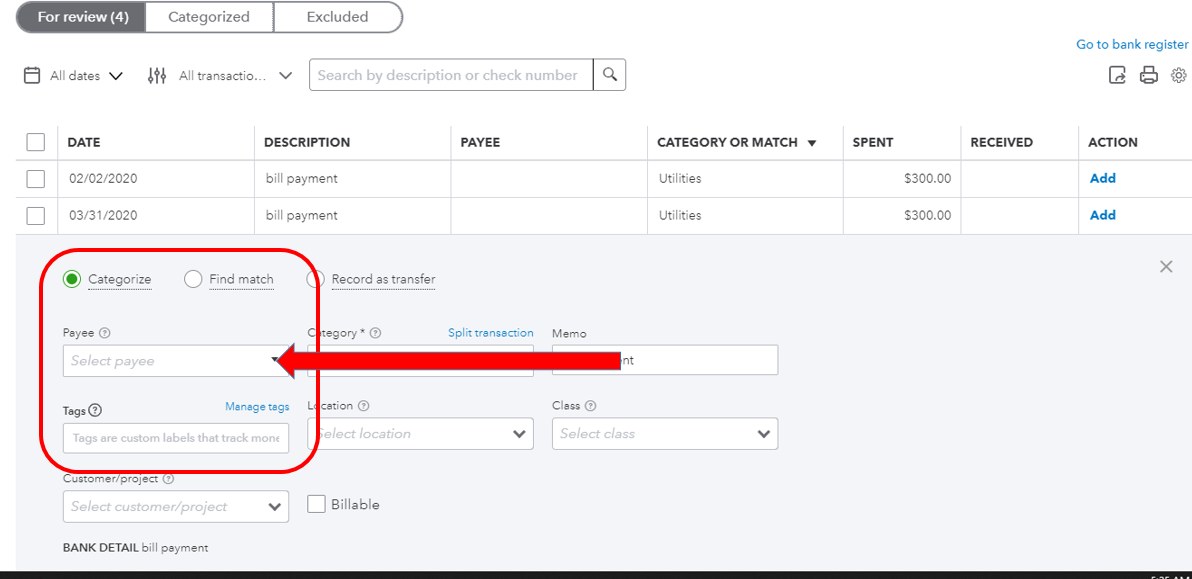Screen dimensions: 1192x579
Task: Expand the All dates dropdown
Action: point(86,75)
